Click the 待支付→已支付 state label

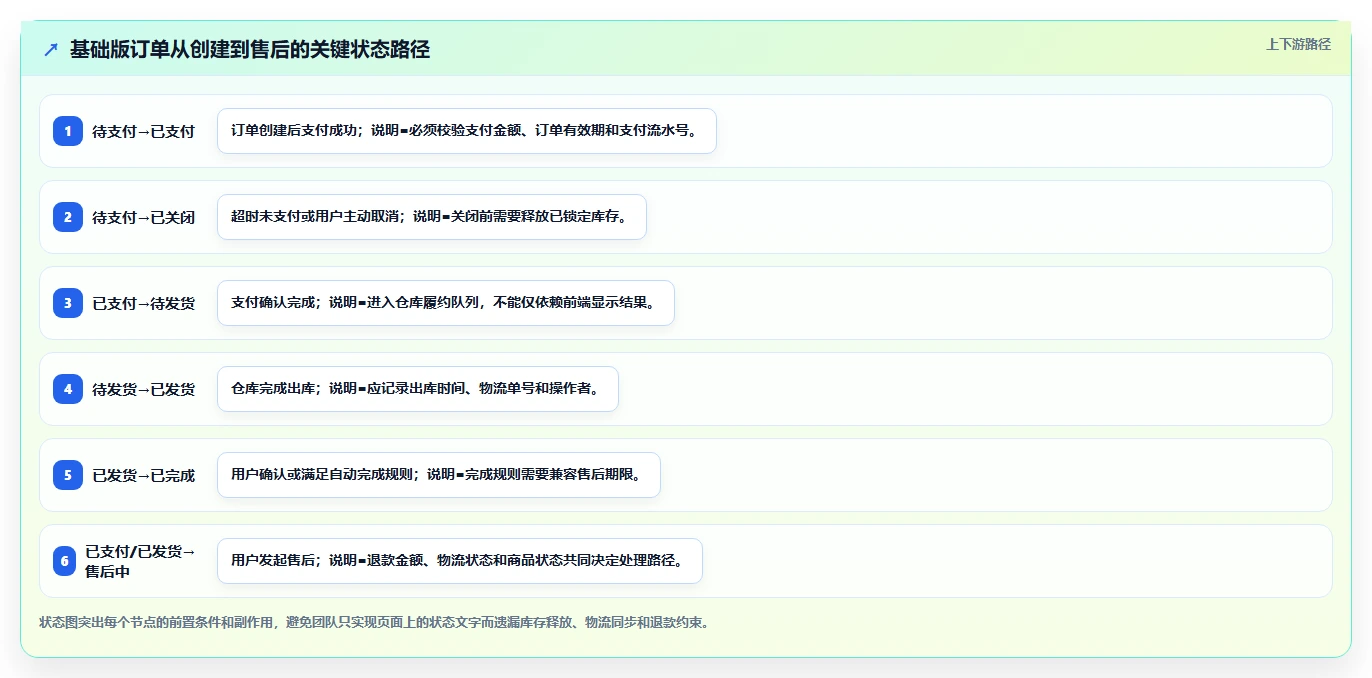click(144, 131)
